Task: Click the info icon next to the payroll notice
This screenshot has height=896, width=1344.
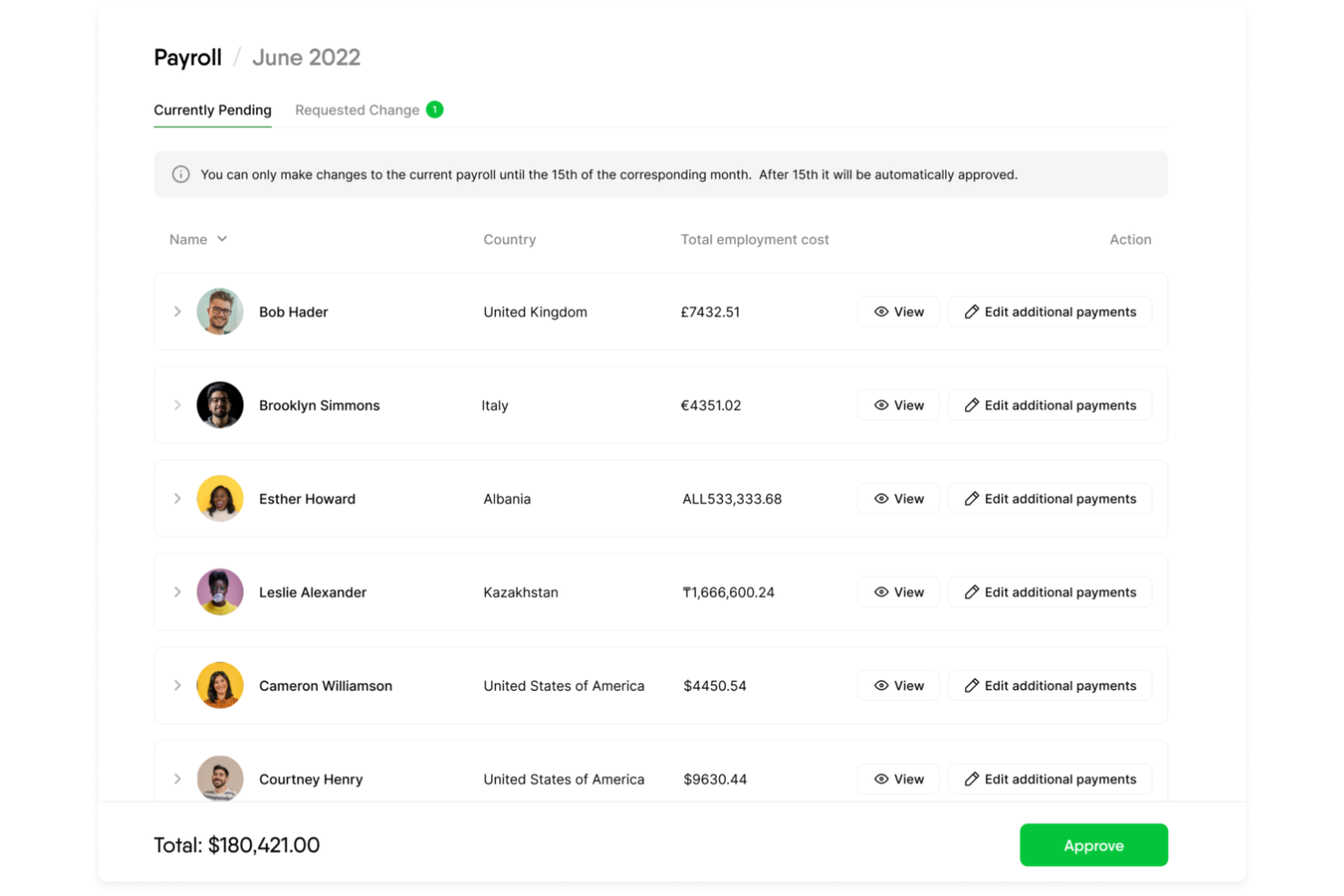Action: pyautogui.click(x=180, y=174)
